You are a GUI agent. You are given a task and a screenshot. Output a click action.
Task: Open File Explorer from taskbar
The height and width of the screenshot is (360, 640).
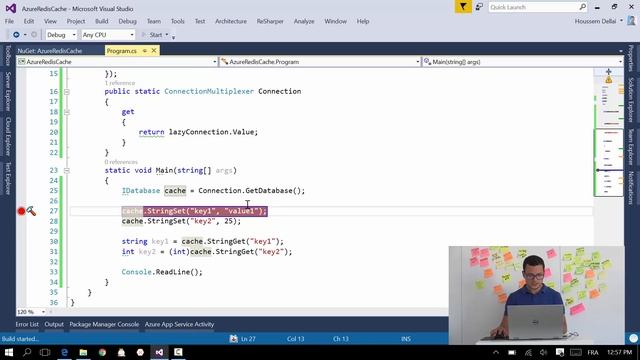(x=83, y=352)
